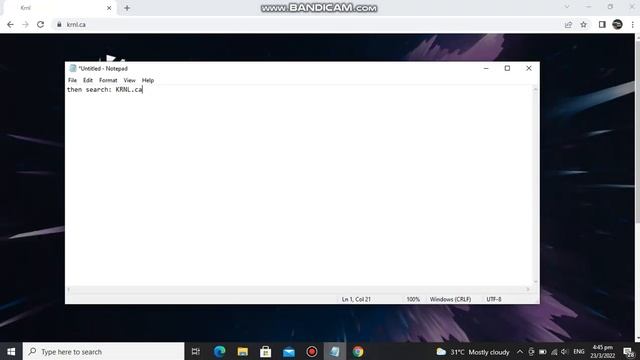Bookmark this page with the star icon
This screenshot has width=640, height=360.
pyautogui.click(x=584, y=24)
